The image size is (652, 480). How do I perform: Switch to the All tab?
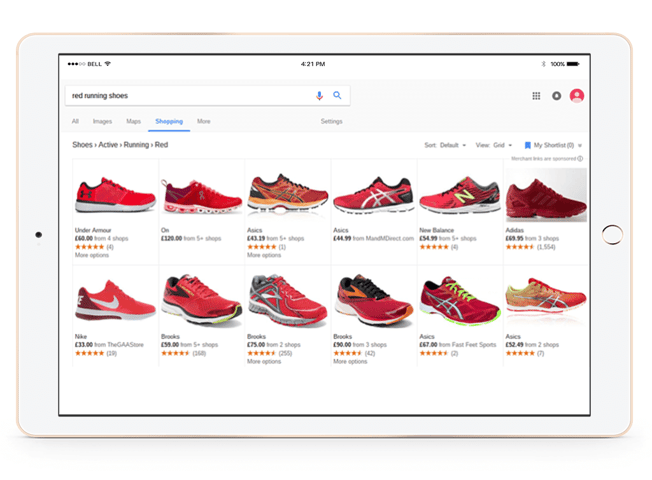click(75, 121)
